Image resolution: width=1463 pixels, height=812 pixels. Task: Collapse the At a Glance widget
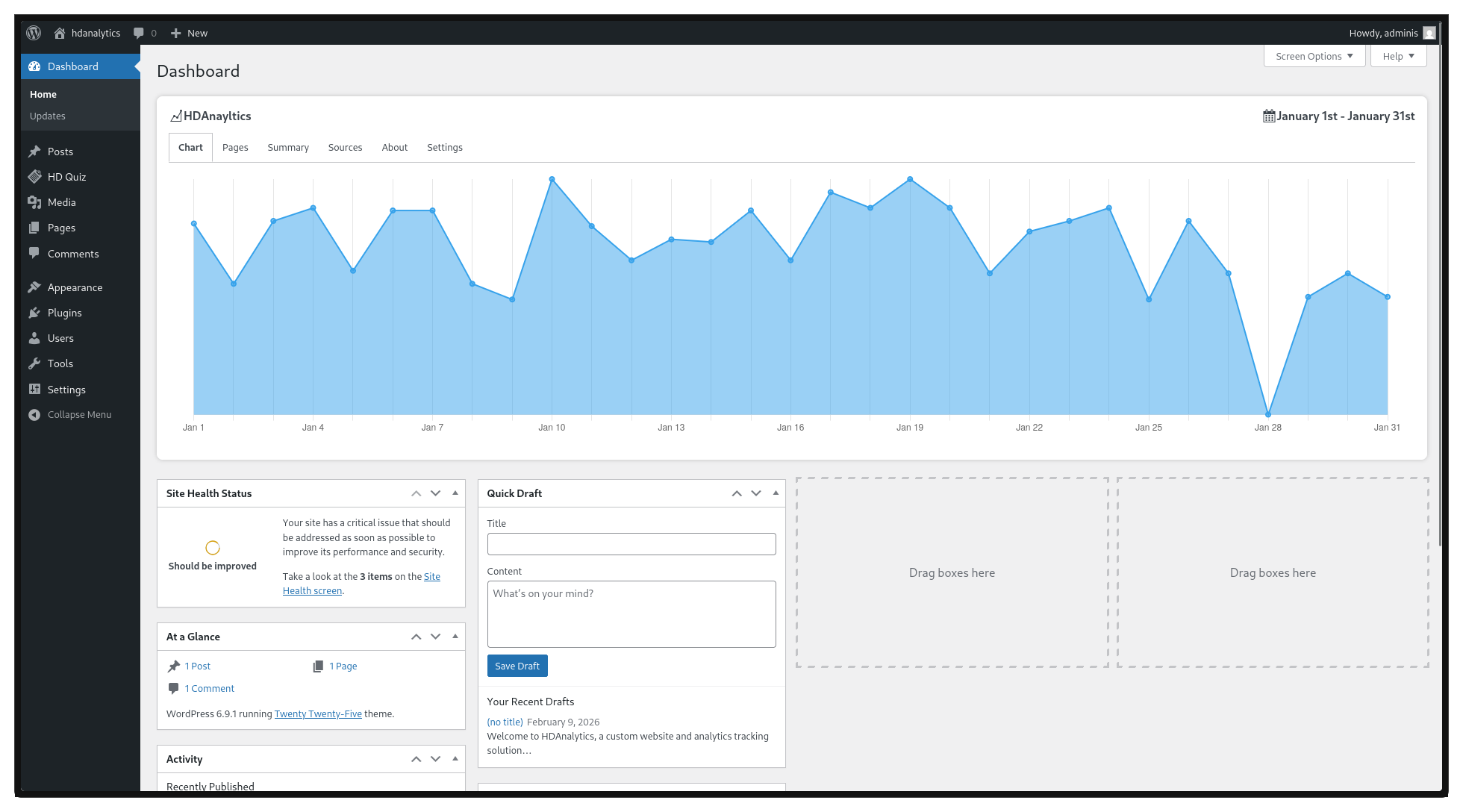(x=455, y=636)
